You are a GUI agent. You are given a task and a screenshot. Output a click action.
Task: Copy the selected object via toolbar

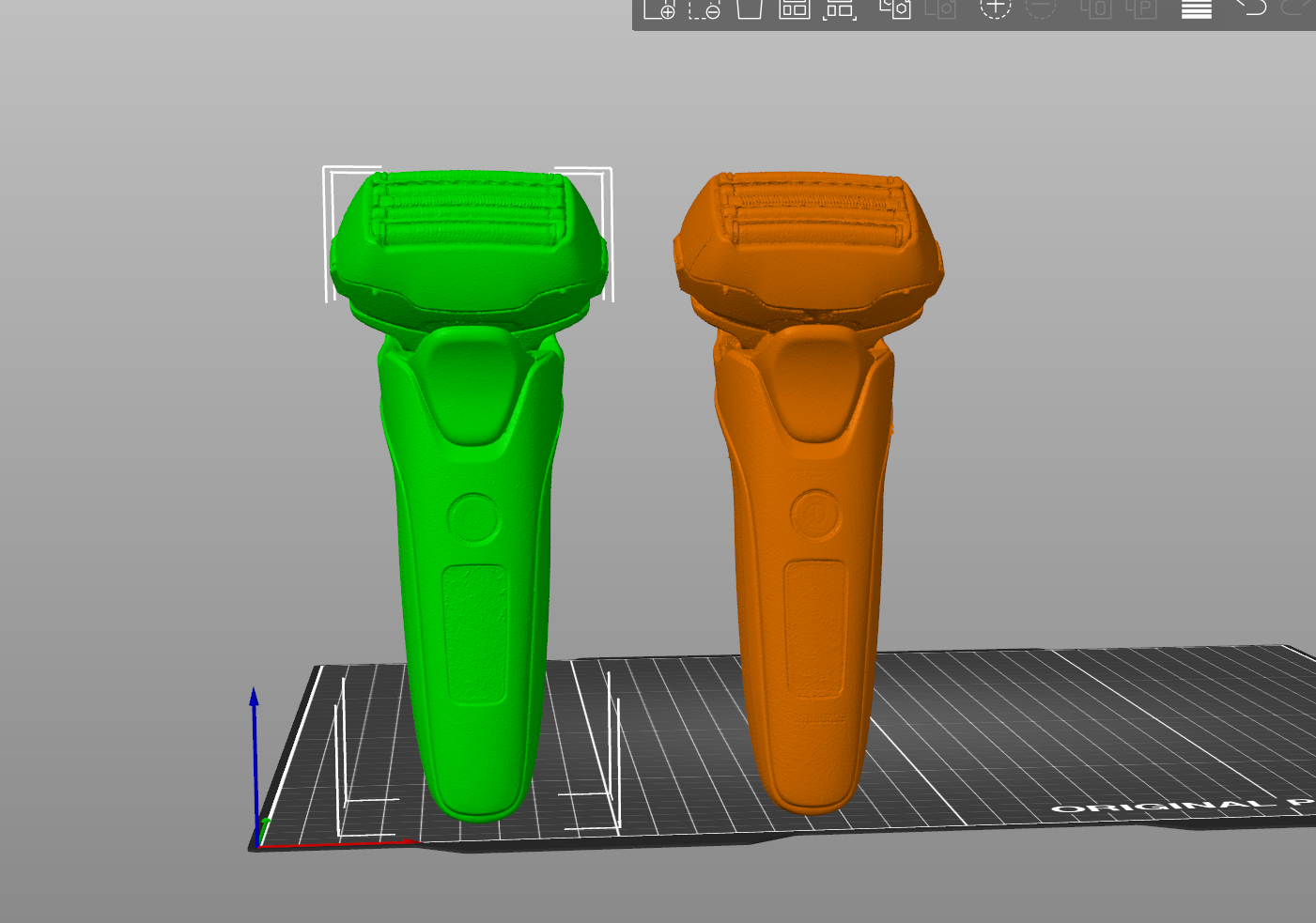(x=895, y=9)
